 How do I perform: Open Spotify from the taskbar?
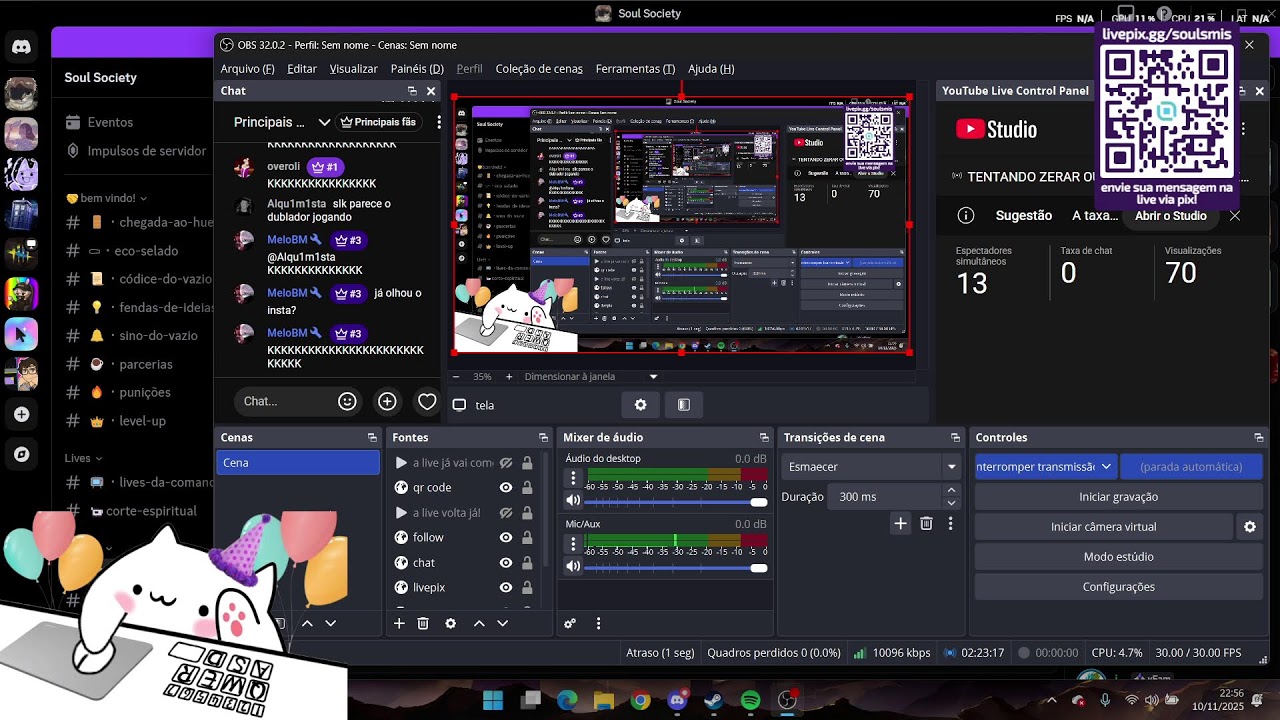[750, 701]
